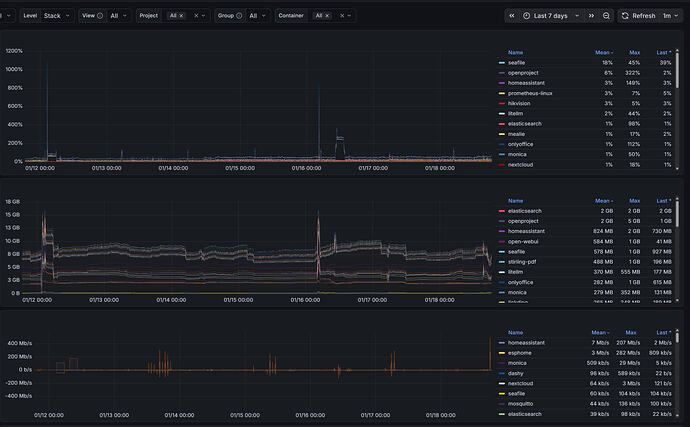This screenshot has width=690, height=427.
Task: Sort memory panel legend by Mean column
Action: click(x=600, y=200)
